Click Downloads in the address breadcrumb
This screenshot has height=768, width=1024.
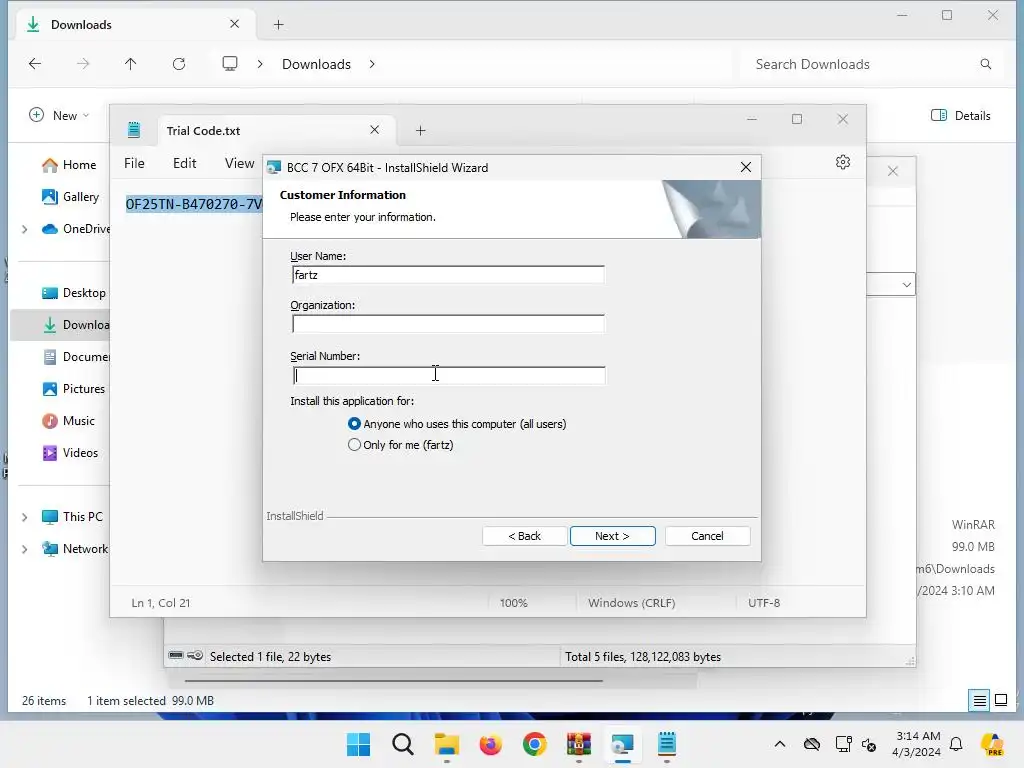click(x=317, y=64)
